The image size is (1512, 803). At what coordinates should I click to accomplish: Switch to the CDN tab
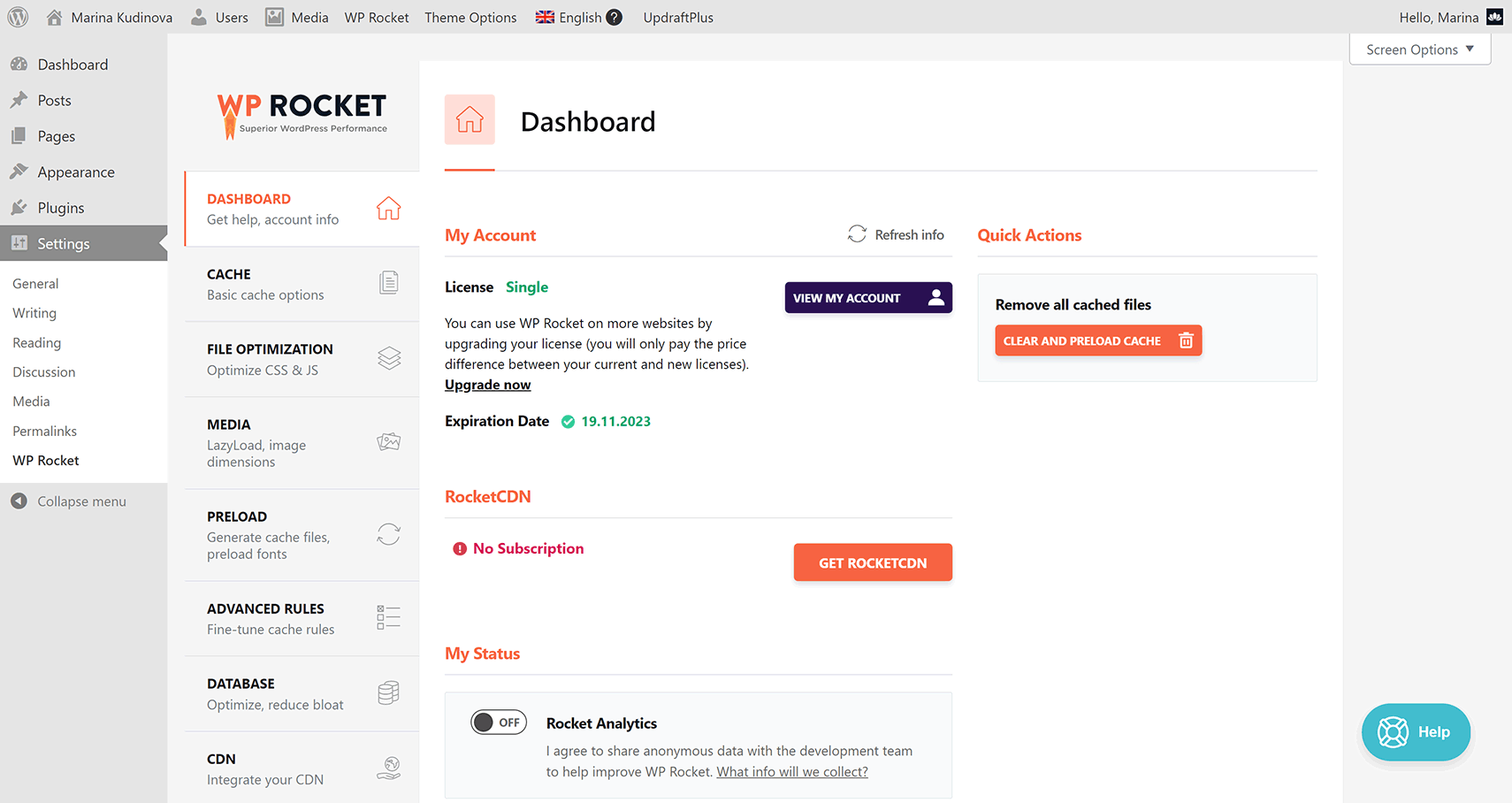tap(302, 768)
